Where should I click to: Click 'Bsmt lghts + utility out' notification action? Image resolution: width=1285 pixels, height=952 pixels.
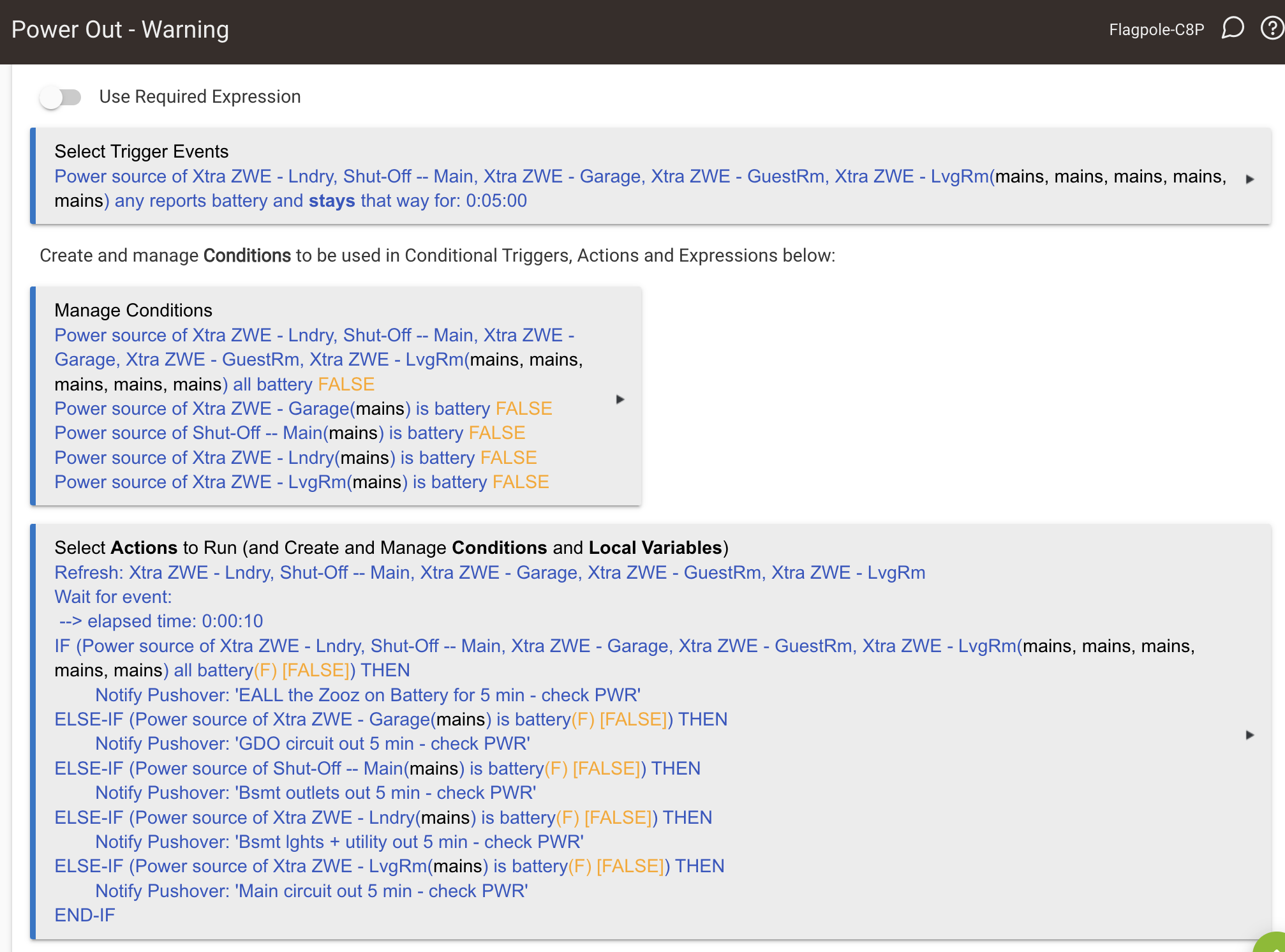pyautogui.click(x=339, y=842)
